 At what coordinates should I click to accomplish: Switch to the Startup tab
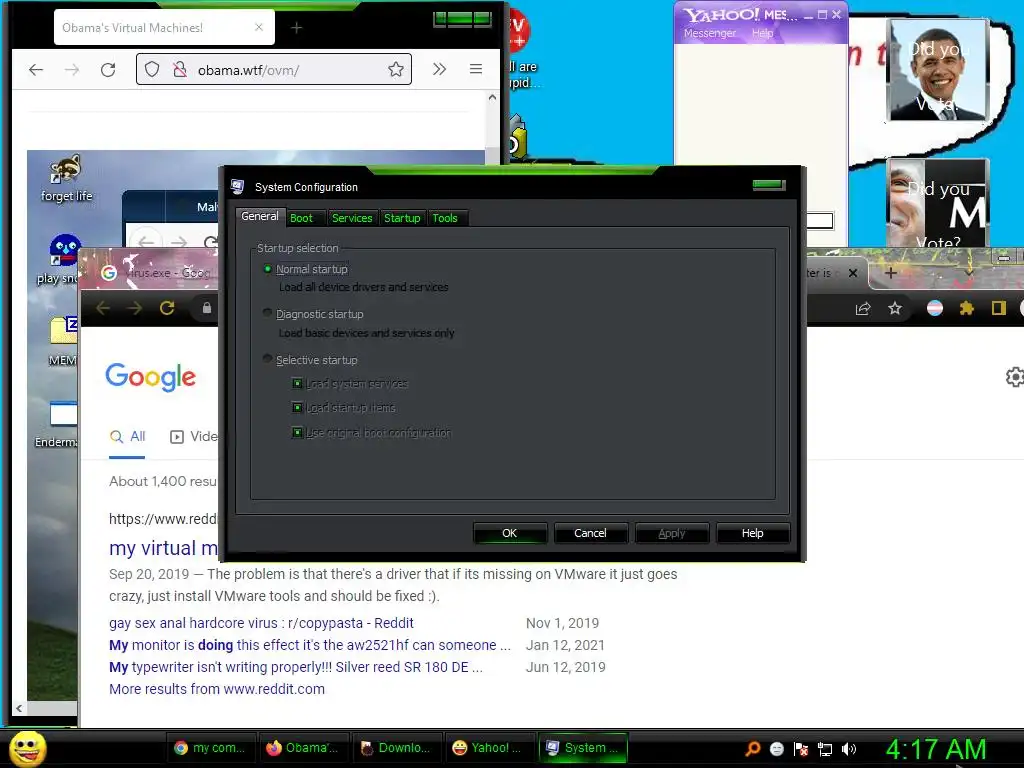pos(402,218)
